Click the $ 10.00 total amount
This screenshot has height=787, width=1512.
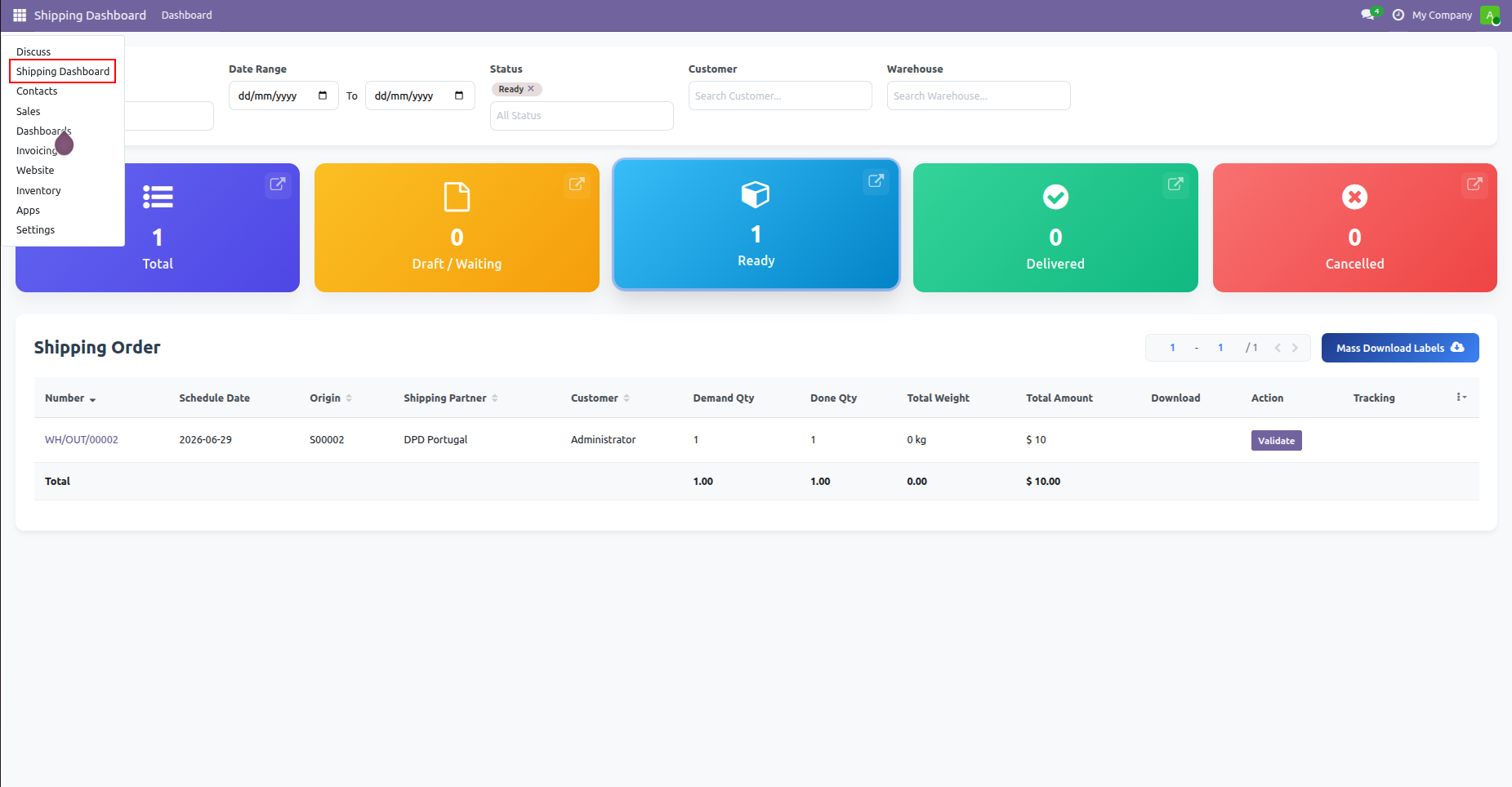pos(1043,481)
